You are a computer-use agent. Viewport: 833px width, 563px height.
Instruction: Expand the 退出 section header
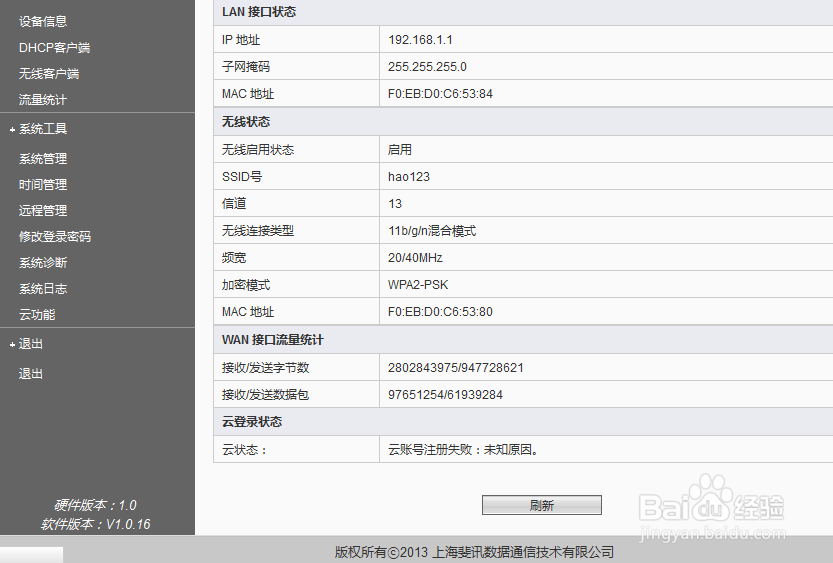[31, 344]
